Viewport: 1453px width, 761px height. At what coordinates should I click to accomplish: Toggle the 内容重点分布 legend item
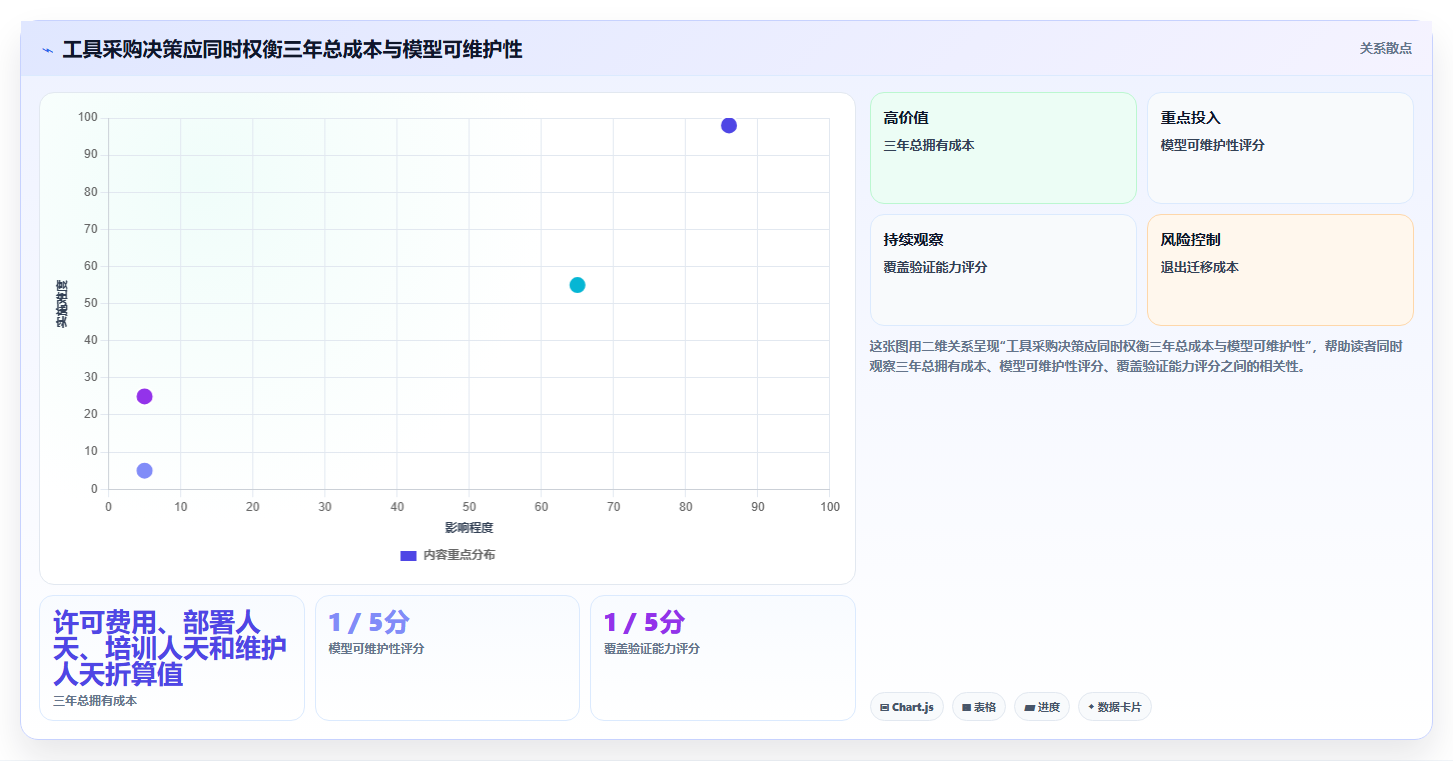tap(447, 555)
